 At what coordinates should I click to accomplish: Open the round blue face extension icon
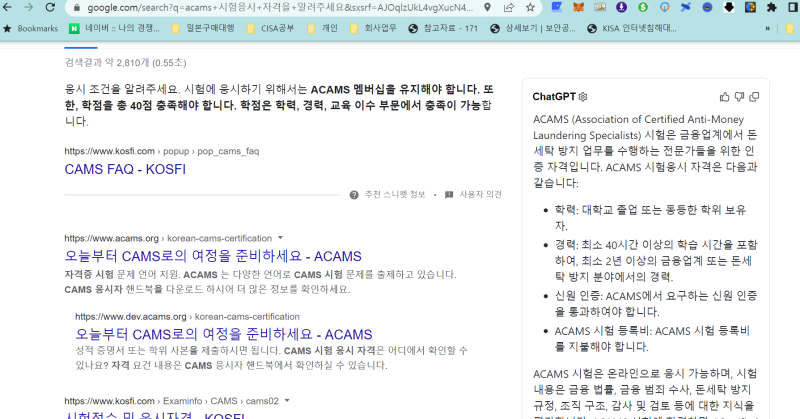[x=707, y=7]
